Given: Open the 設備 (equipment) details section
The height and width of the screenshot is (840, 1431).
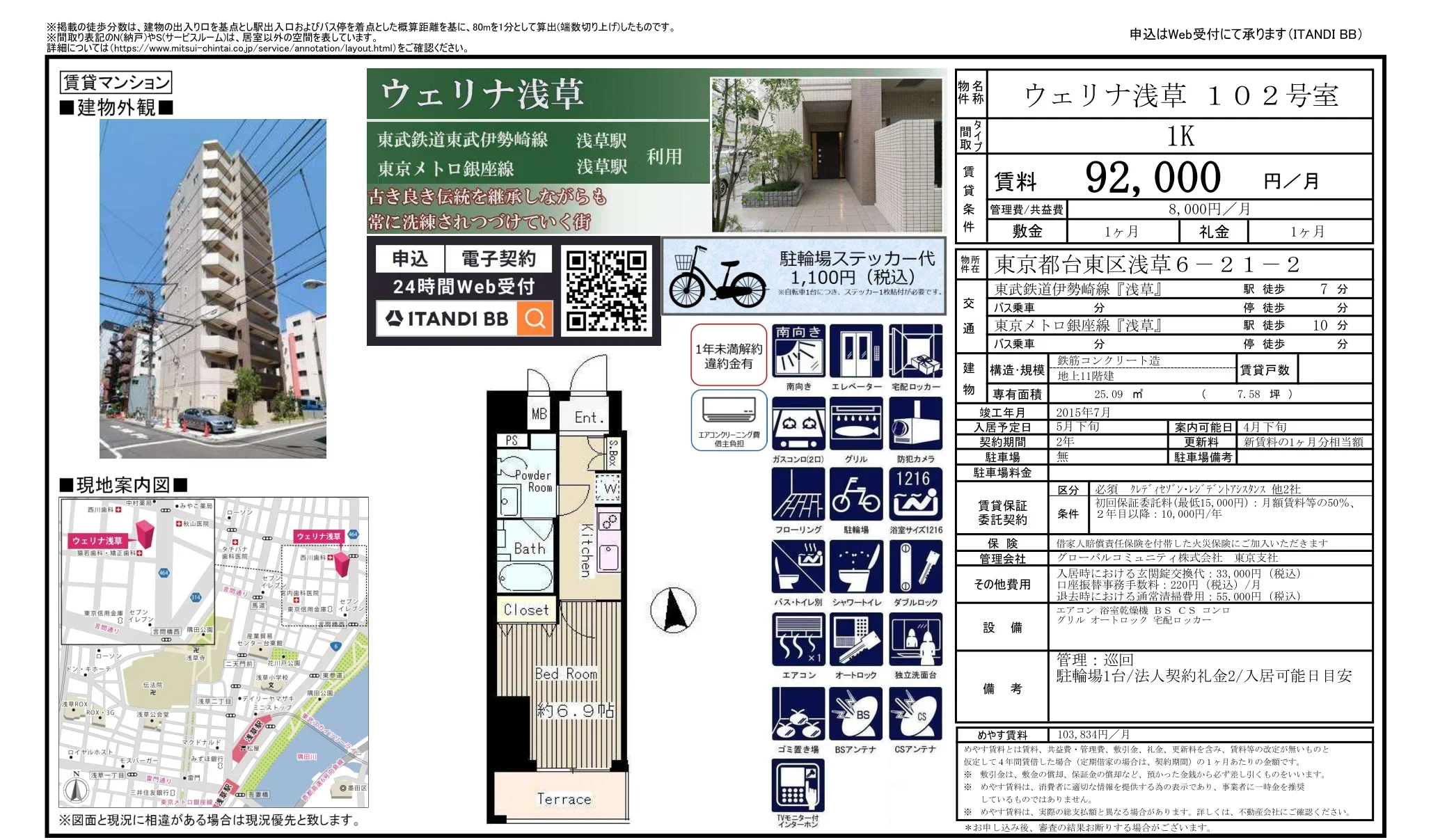Looking at the screenshot, I should coord(1002,627).
